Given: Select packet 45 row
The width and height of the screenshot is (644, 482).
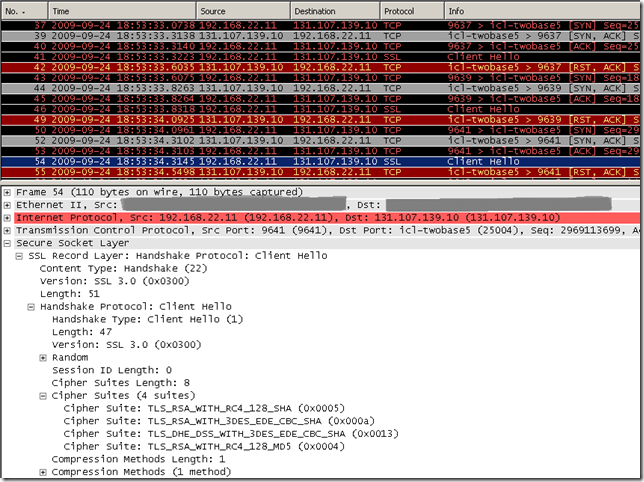Looking at the screenshot, I should pos(320,99).
